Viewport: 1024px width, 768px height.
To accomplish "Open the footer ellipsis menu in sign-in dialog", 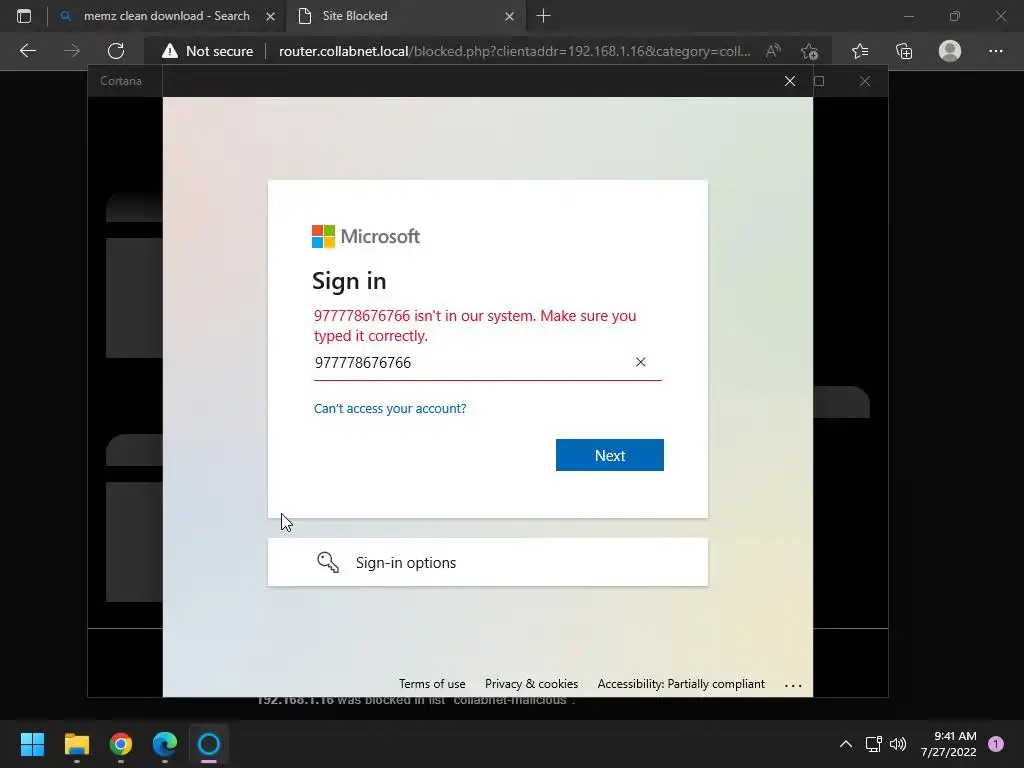I will [x=793, y=685].
